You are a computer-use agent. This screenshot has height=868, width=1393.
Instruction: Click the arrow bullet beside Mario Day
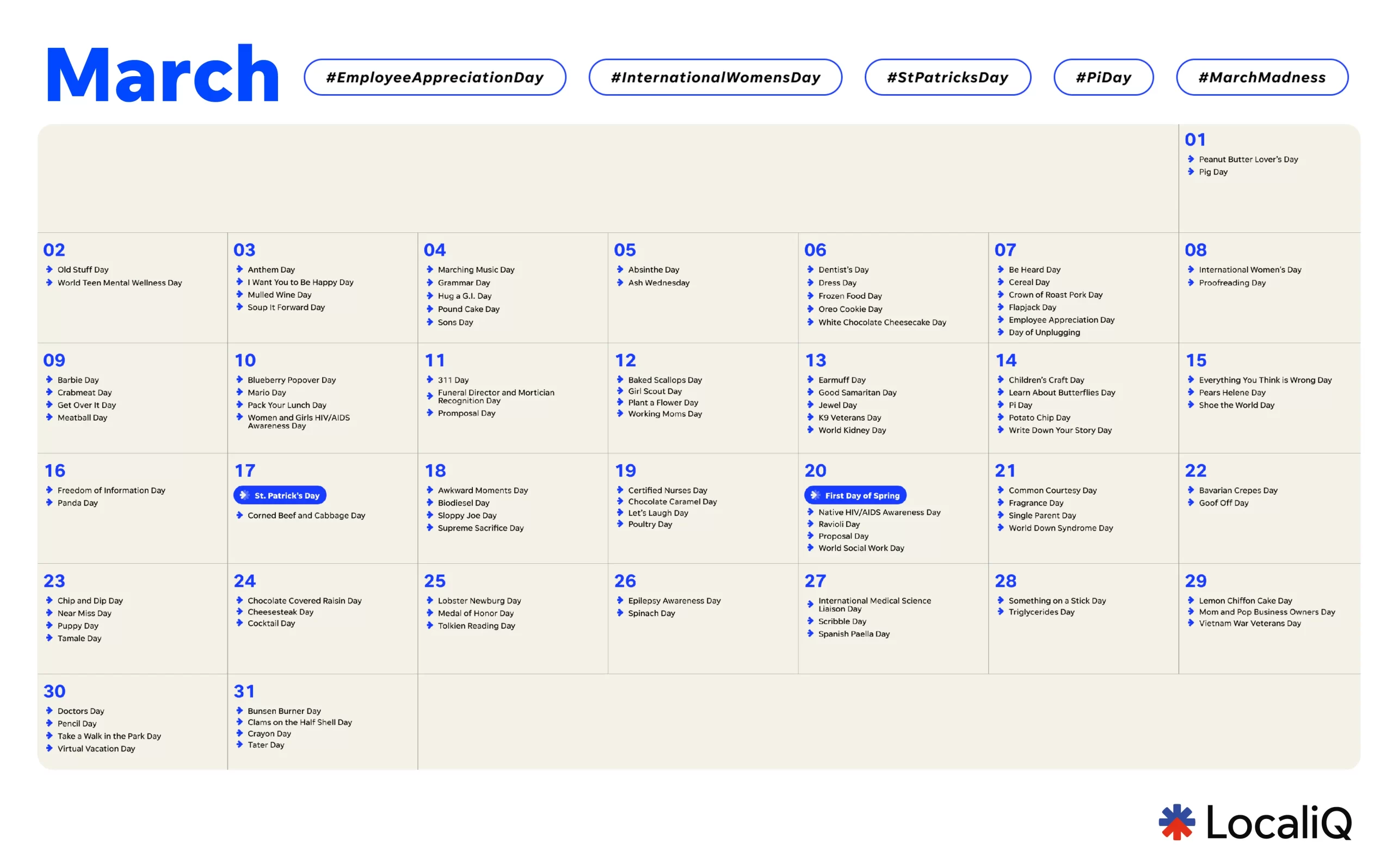(x=239, y=392)
